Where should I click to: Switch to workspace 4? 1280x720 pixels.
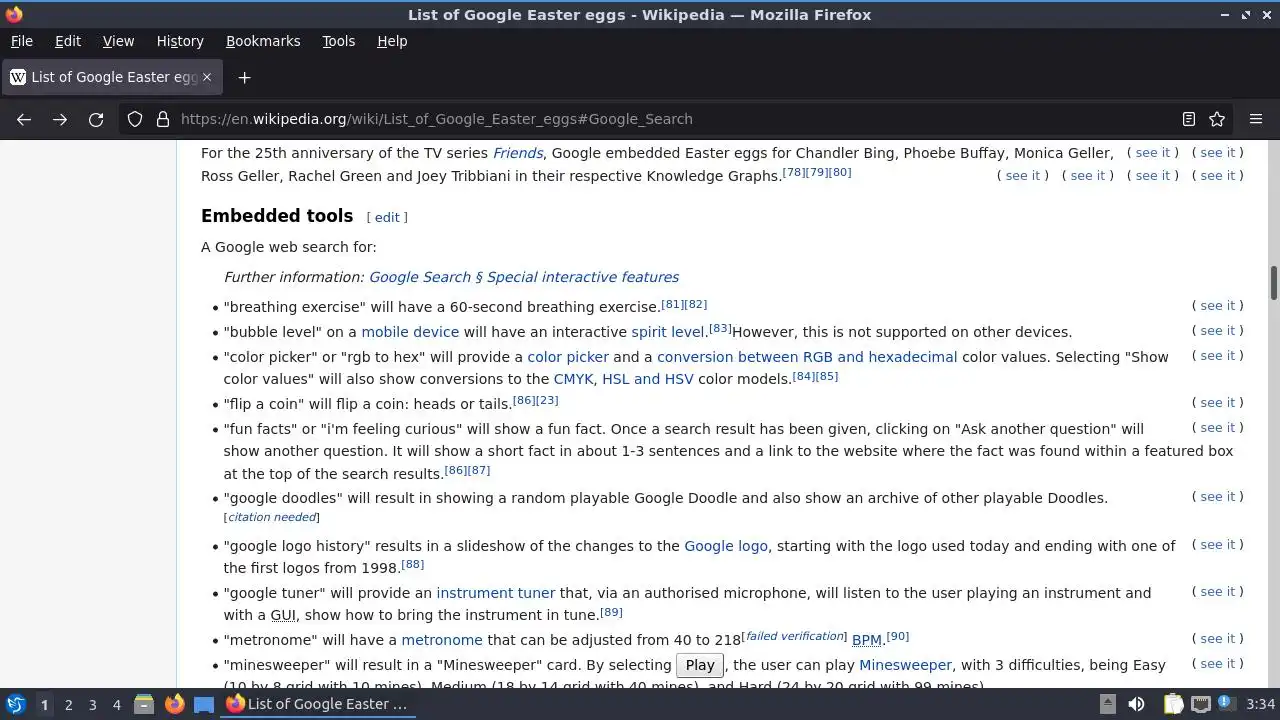click(x=116, y=704)
